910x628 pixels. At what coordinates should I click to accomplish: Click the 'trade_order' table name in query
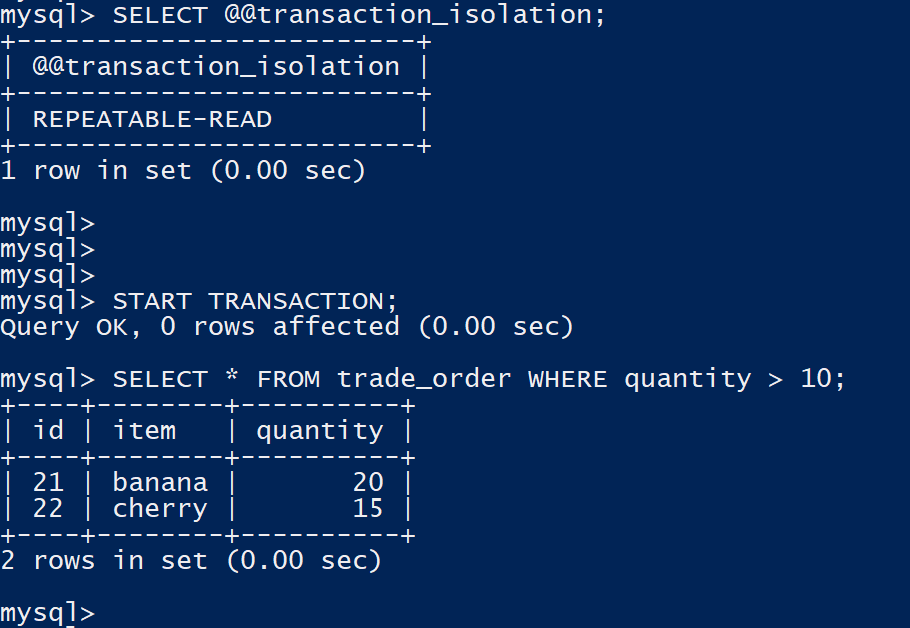pyautogui.click(x=423, y=379)
